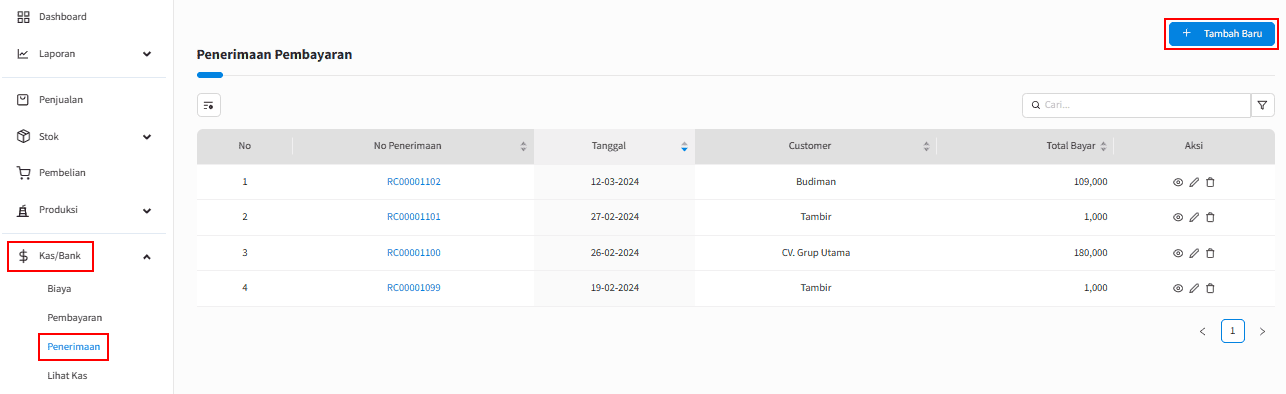
Task: Click the Produksi factory icon
Action: [23, 210]
